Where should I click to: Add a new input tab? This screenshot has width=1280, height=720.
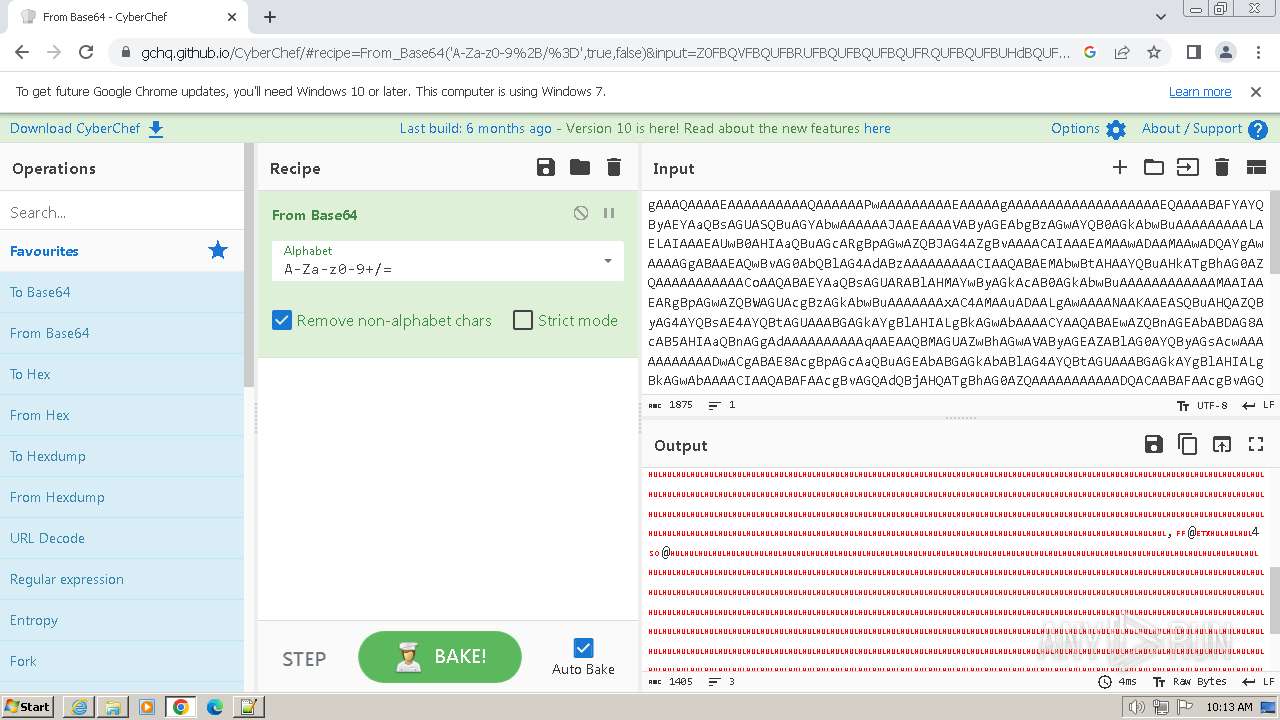1120,167
